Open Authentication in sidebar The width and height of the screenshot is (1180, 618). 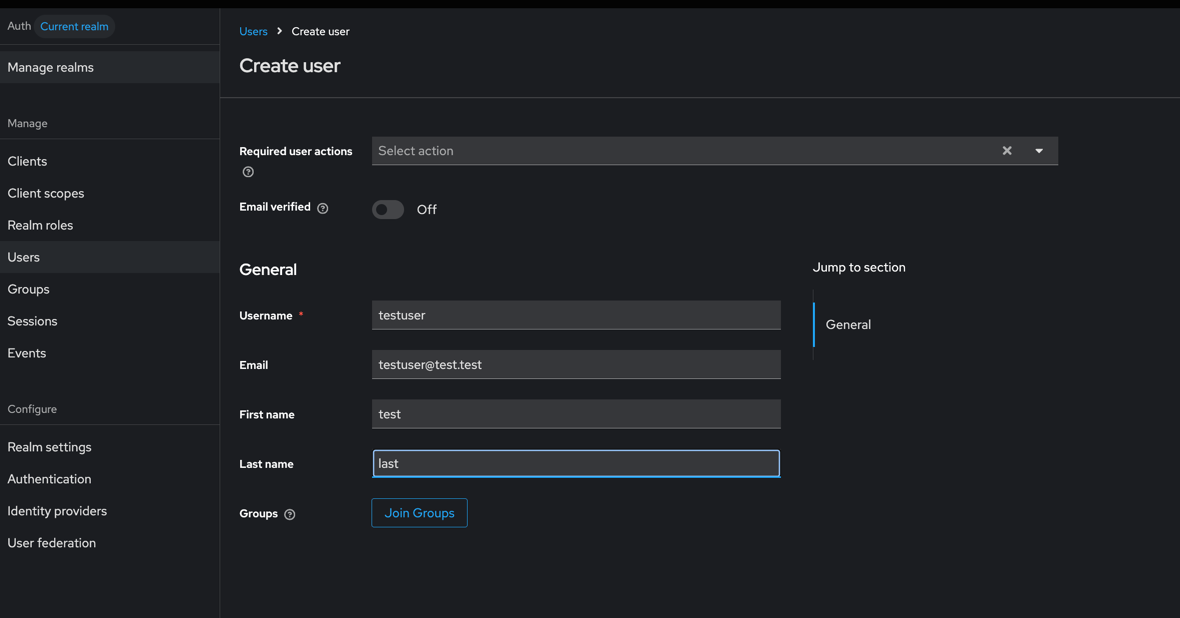point(110,479)
